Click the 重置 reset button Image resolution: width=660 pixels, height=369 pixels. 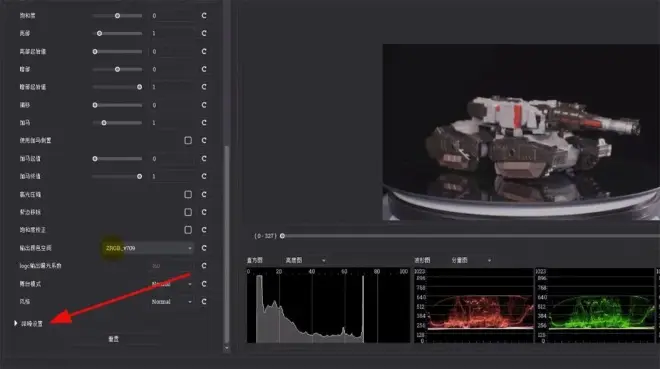[114, 339]
